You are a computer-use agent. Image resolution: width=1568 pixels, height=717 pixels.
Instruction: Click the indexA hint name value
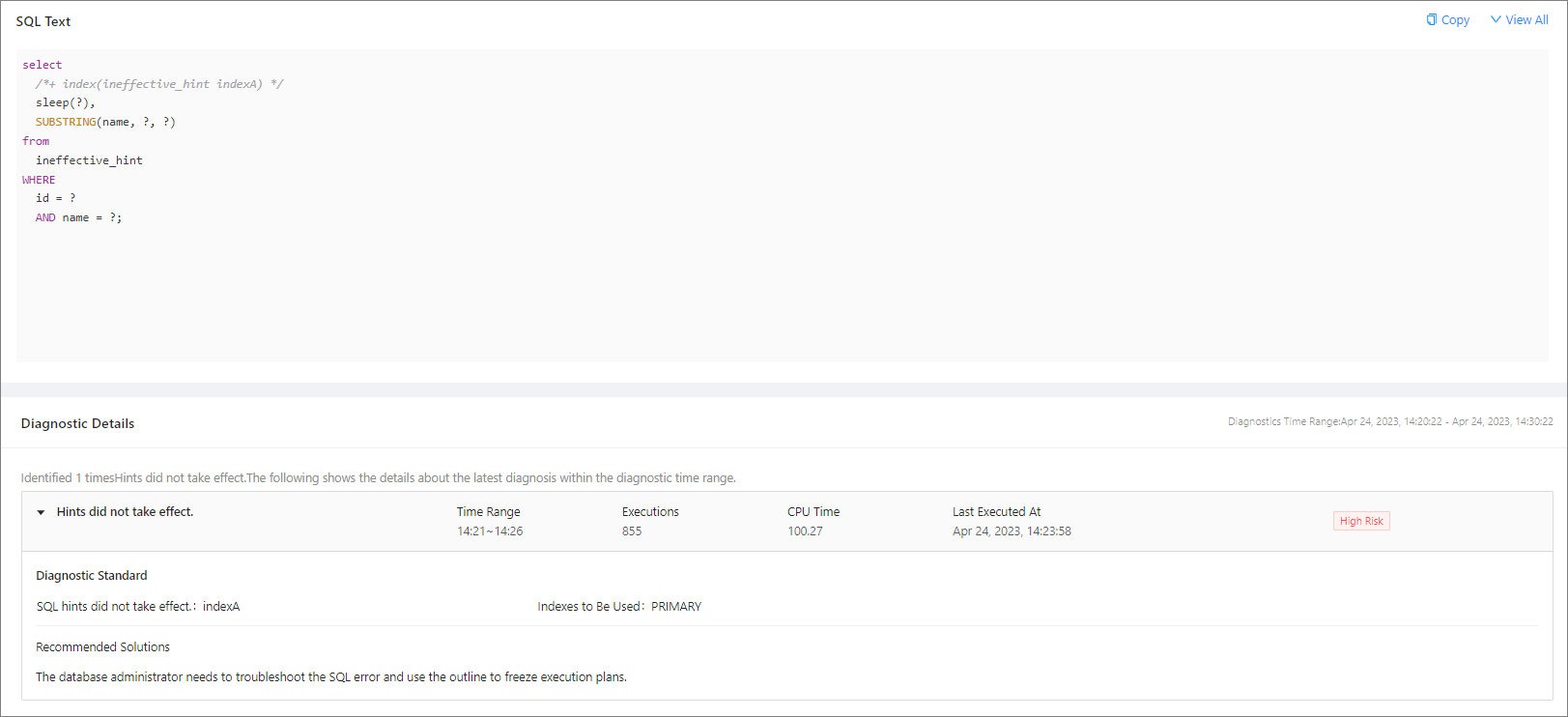click(221, 607)
